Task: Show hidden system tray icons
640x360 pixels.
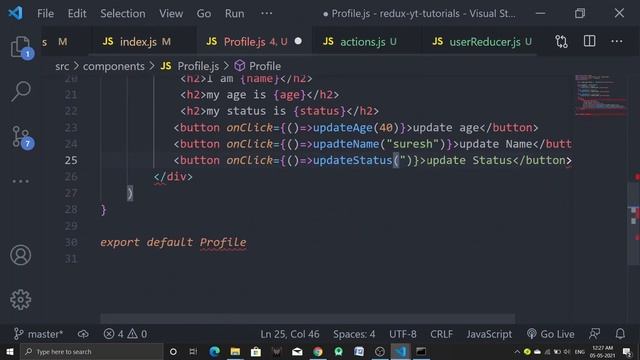Action: click(x=517, y=352)
